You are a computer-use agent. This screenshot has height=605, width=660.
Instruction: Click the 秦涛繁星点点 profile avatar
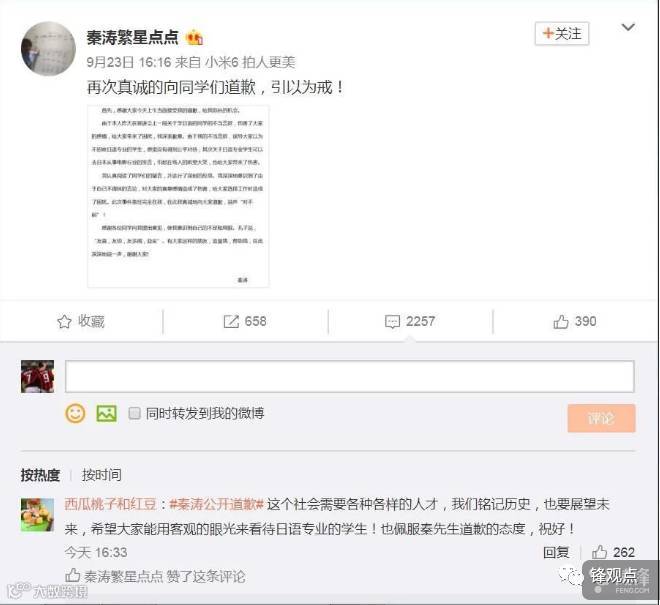click(x=48, y=49)
